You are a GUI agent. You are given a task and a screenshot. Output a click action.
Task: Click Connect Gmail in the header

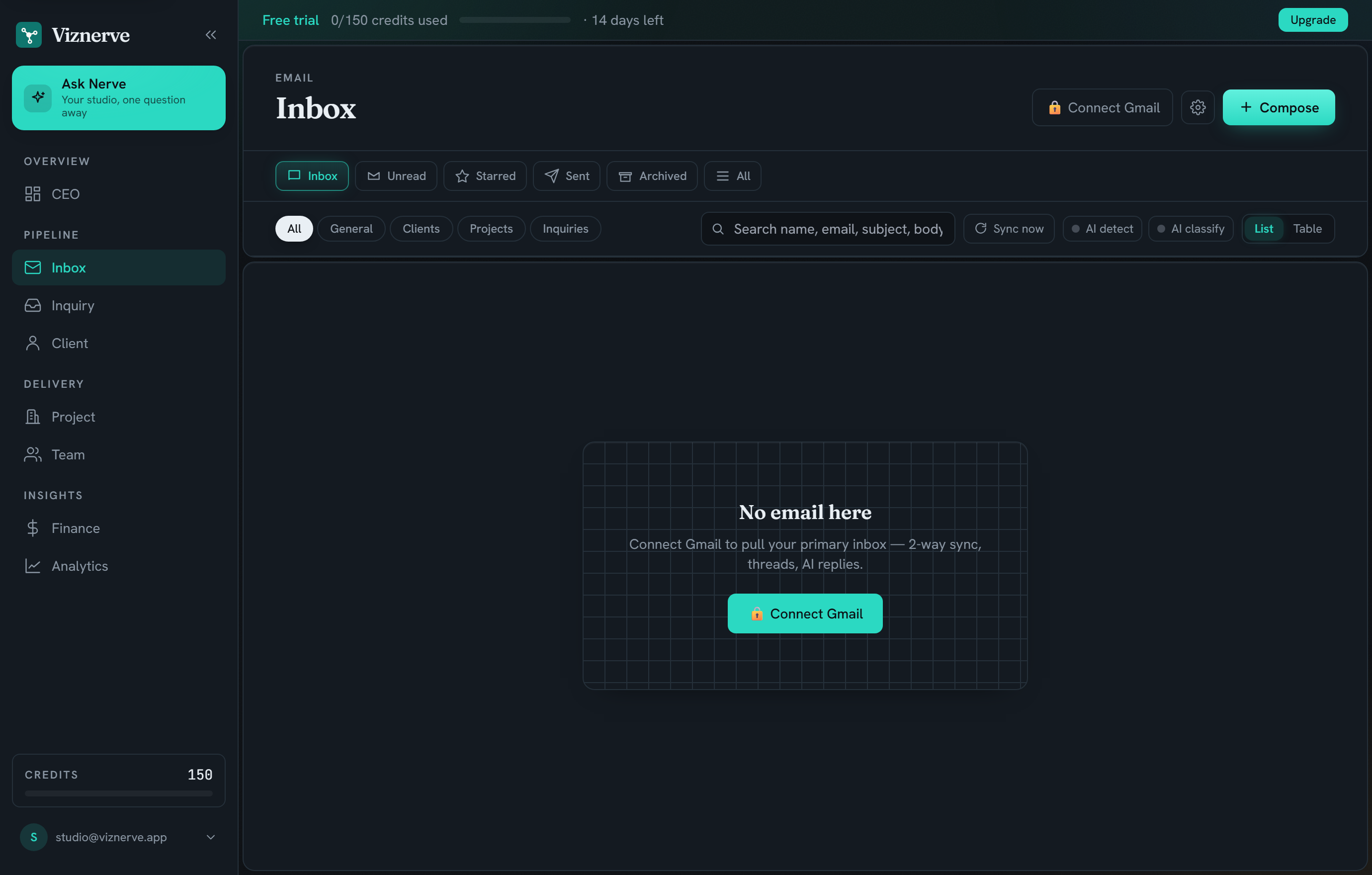[1103, 108]
